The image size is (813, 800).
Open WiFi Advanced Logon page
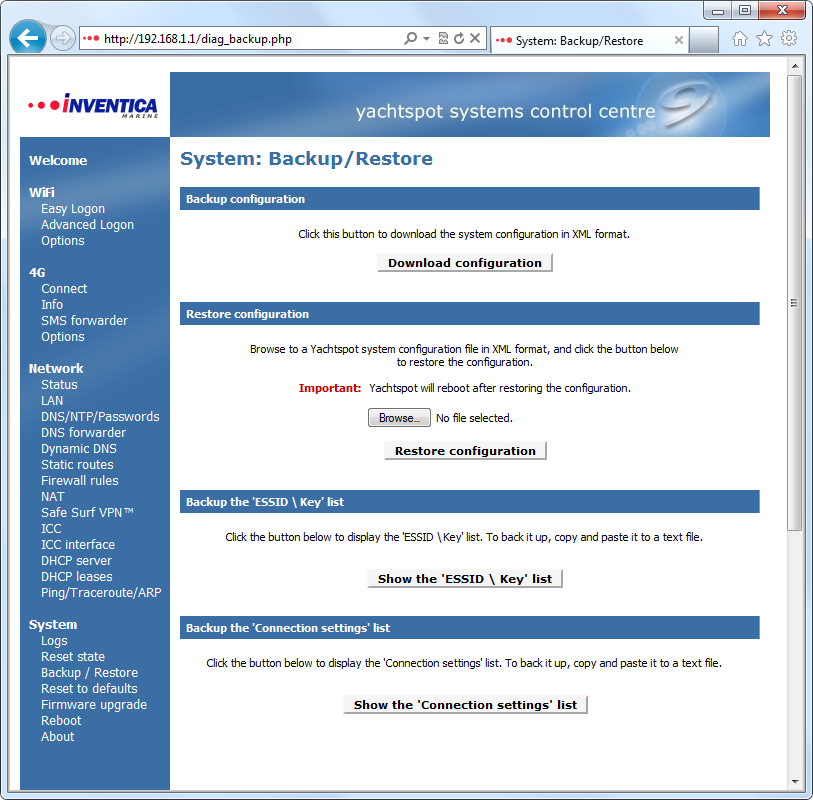coord(88,224)
